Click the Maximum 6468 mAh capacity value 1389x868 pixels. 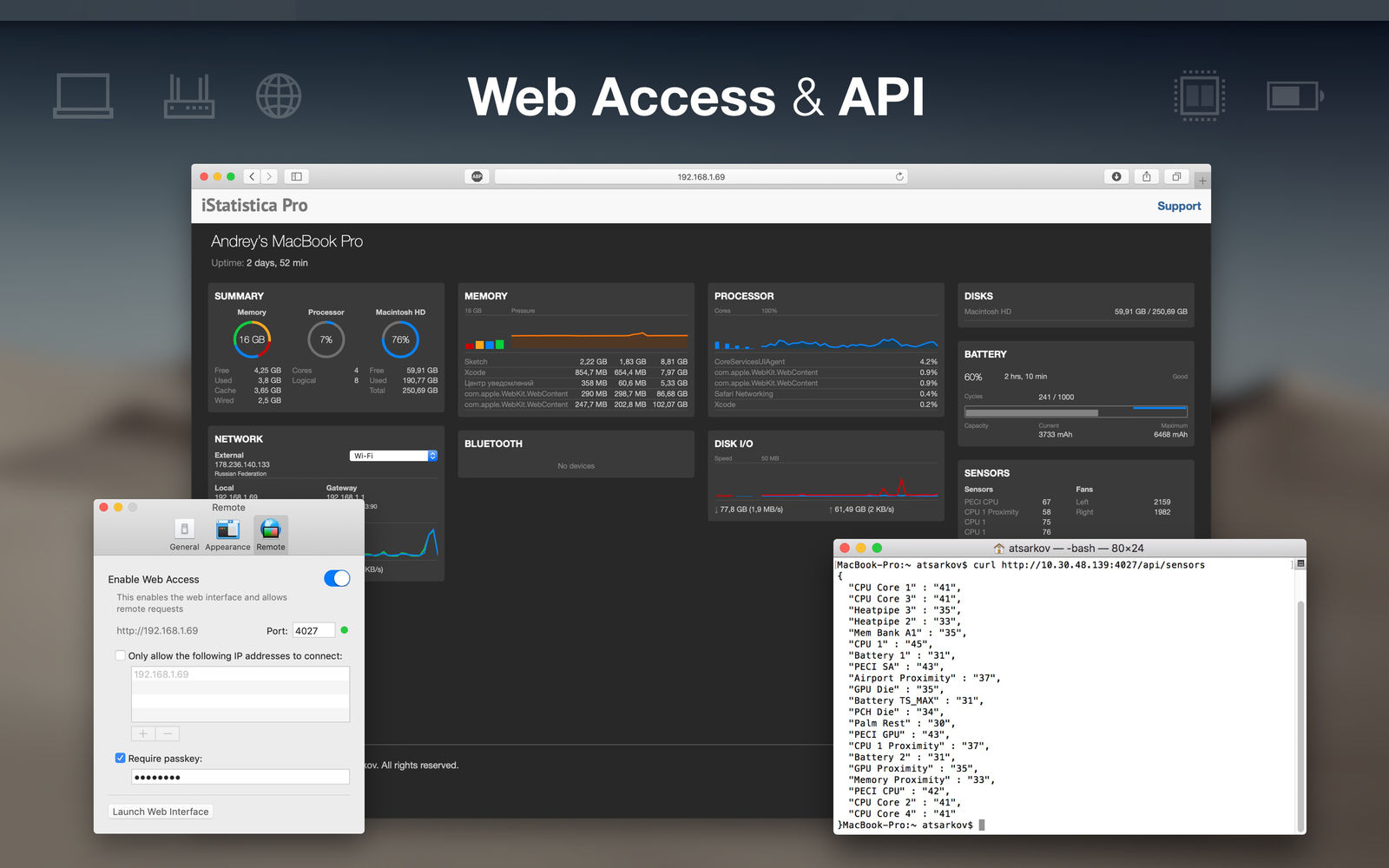coord(1170,435)
